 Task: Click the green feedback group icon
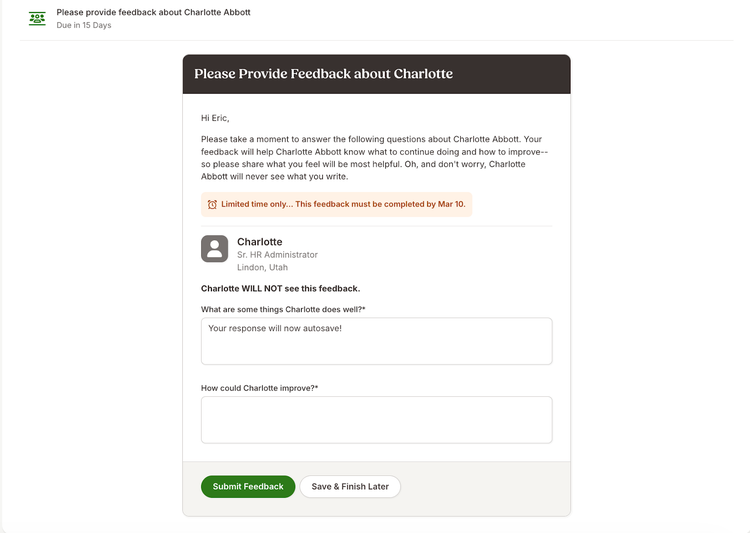(37, 19)
